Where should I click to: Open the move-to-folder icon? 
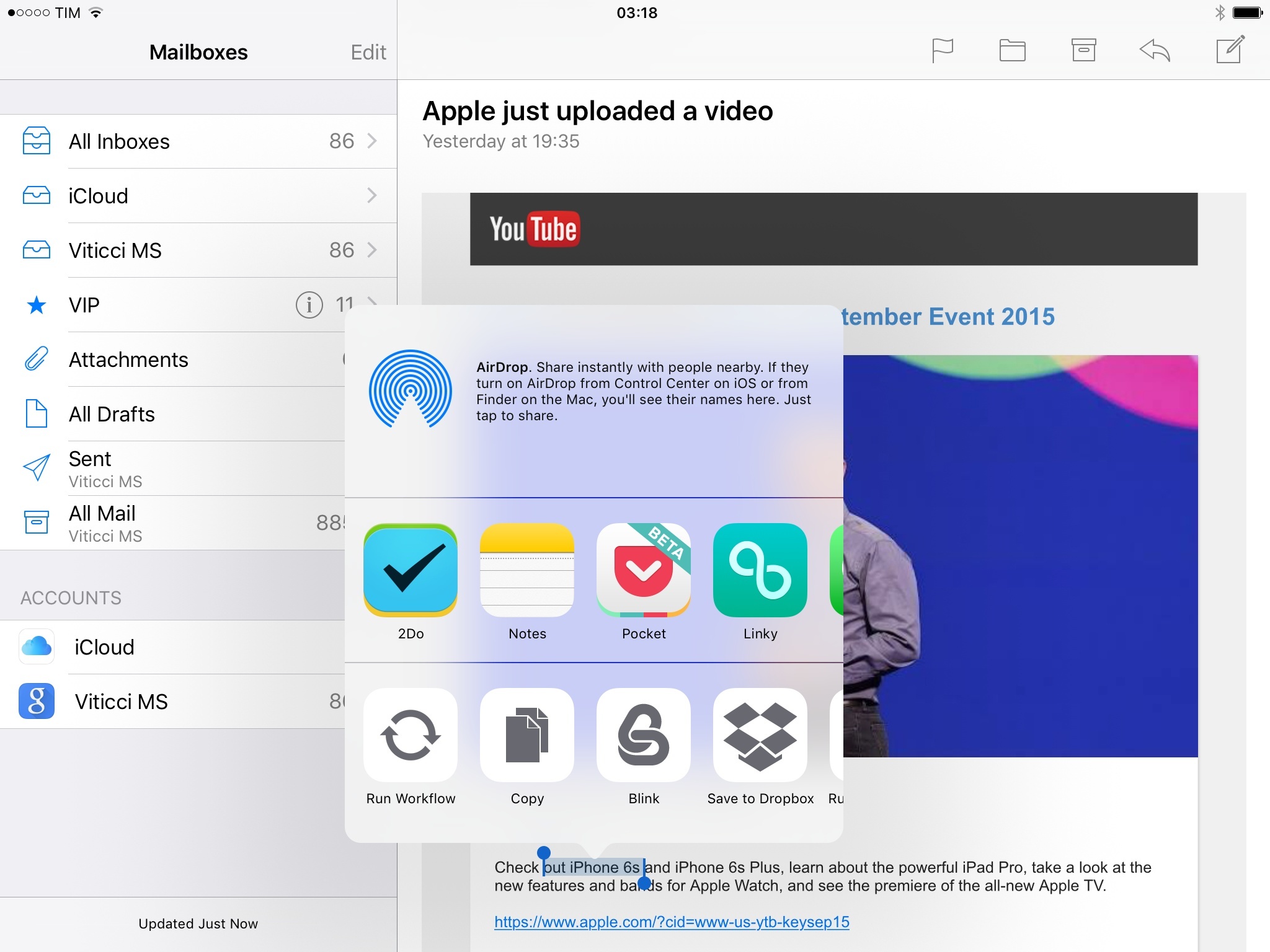(x=1012, y=50)
